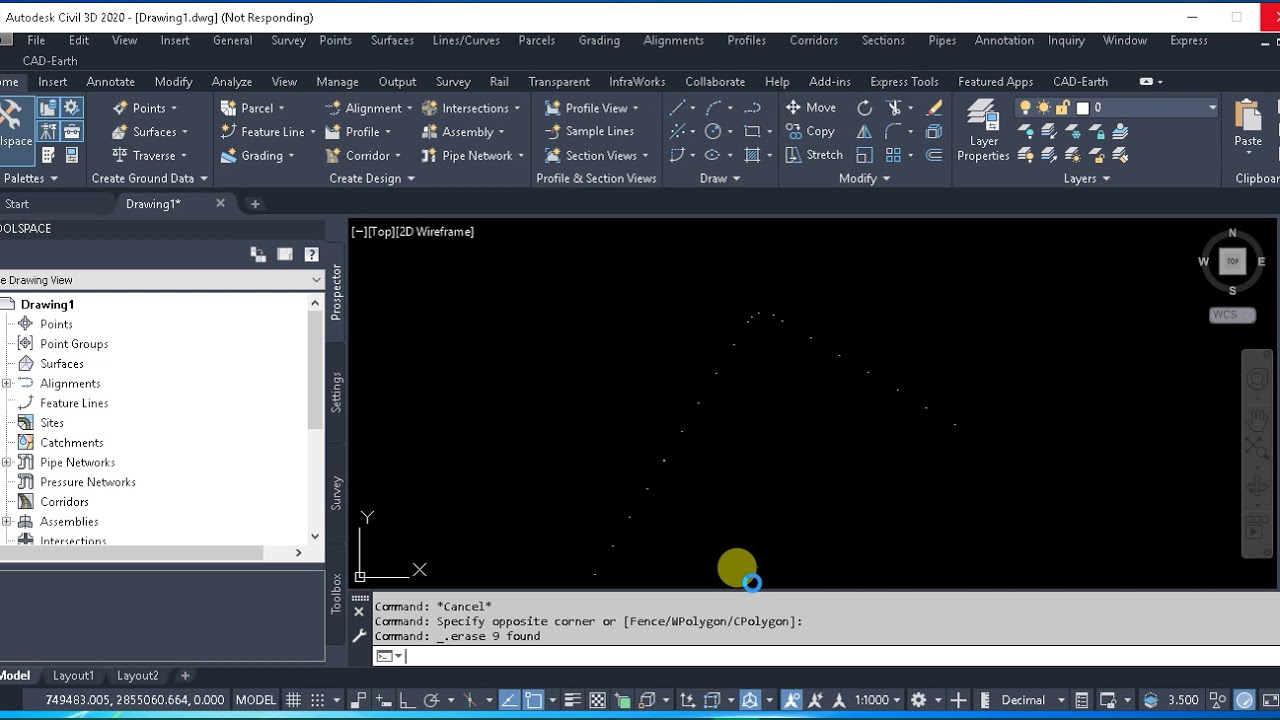Open the Corridors menu in menu bar
1280x720 pixels.
point(813,40)
